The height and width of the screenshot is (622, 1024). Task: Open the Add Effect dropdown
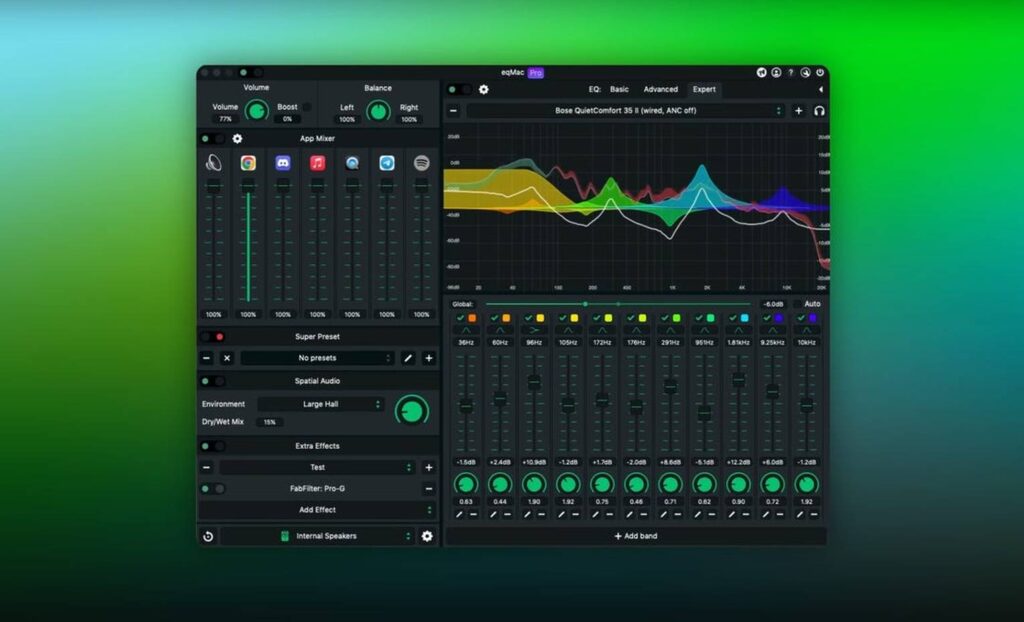pos(317,510)
